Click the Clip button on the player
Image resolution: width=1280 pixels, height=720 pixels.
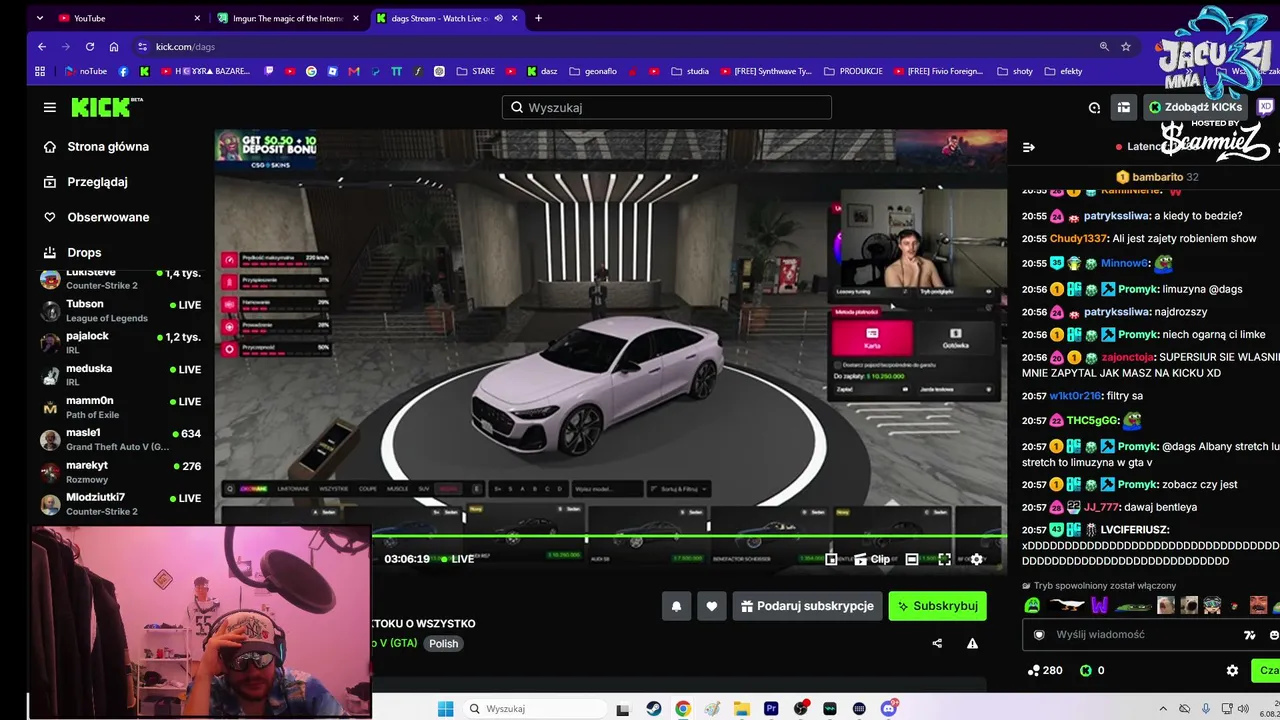(x=872, y=559)
